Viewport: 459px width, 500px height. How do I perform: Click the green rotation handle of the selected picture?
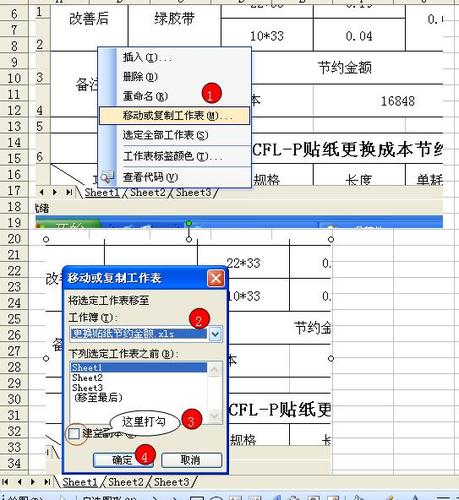pyautogui.click(x=189, y=223)
